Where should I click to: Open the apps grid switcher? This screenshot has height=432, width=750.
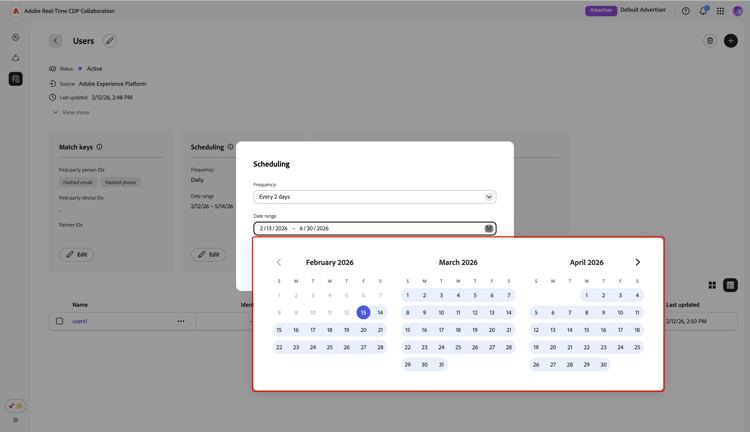point(720,11)
